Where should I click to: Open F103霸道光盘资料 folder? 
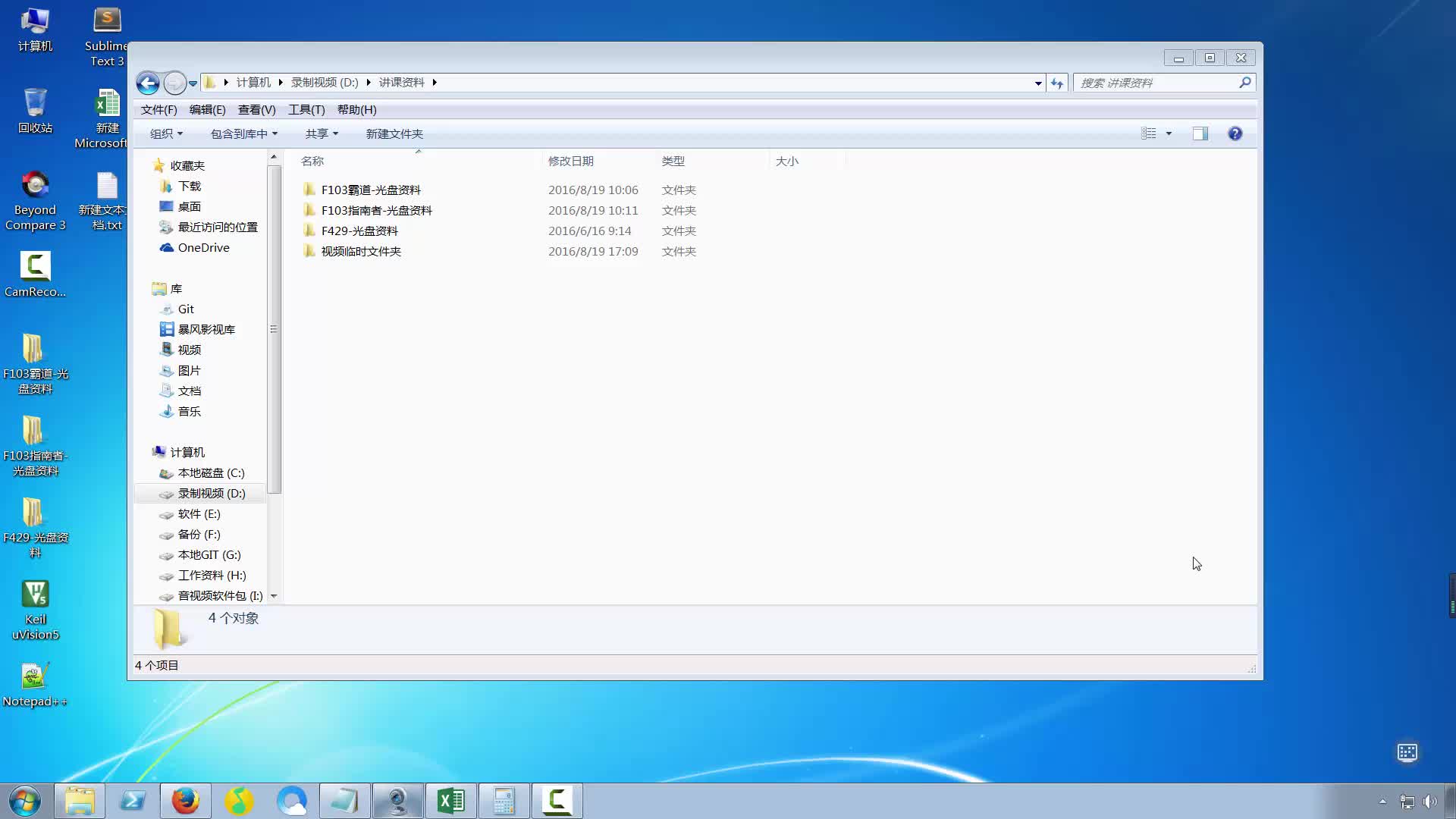370,189
